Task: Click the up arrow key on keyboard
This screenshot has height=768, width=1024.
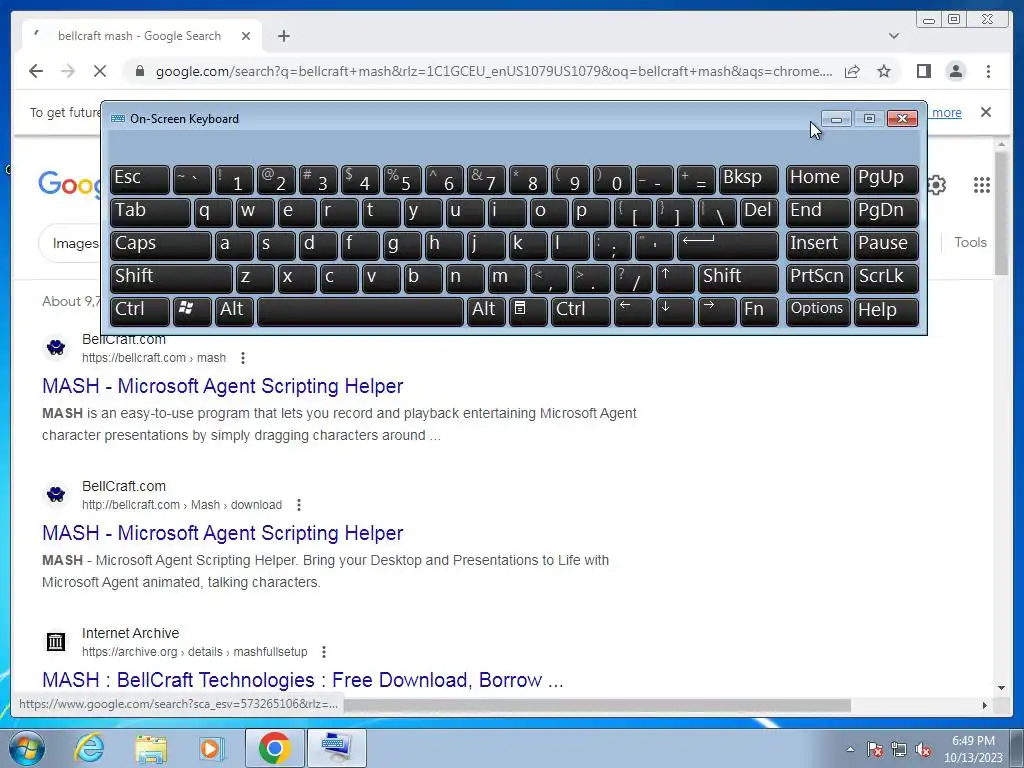Action: [675, 278]
